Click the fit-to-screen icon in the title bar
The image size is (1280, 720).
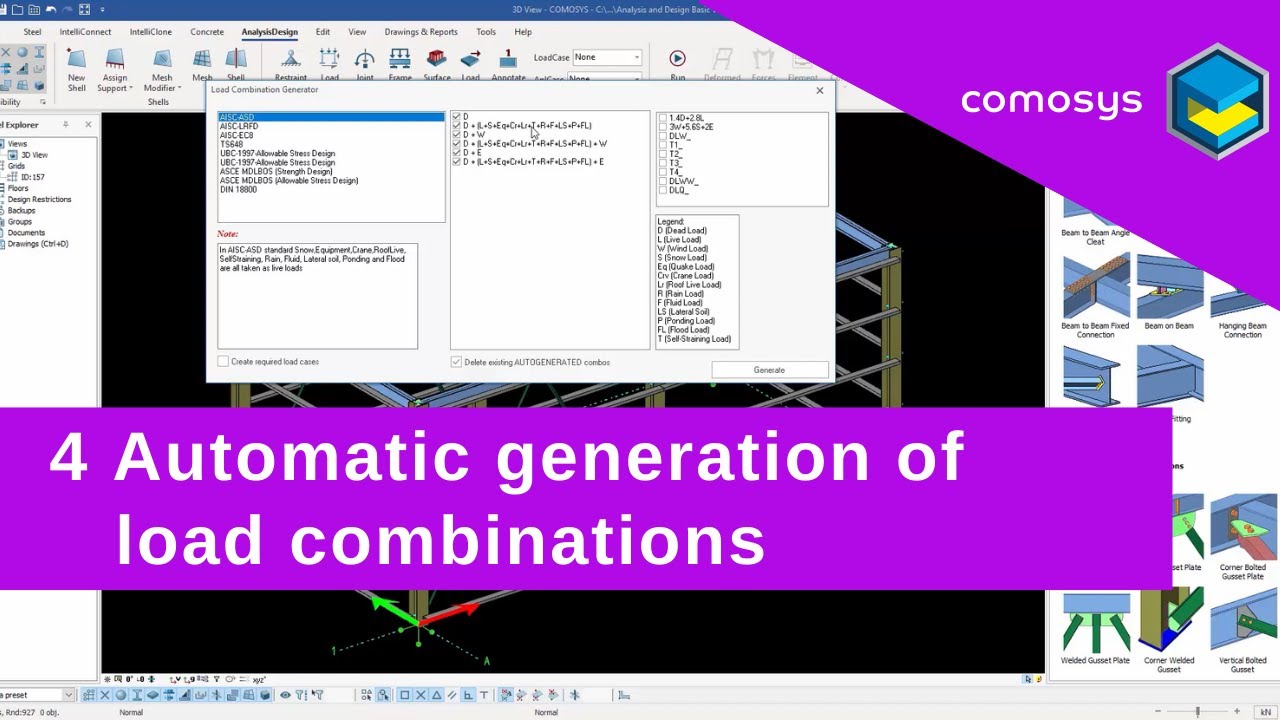click(84, 9)
